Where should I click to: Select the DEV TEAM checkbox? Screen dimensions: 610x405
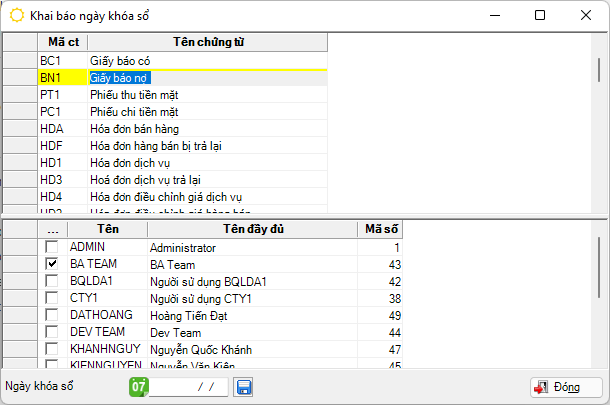click(x=52, y=332)
